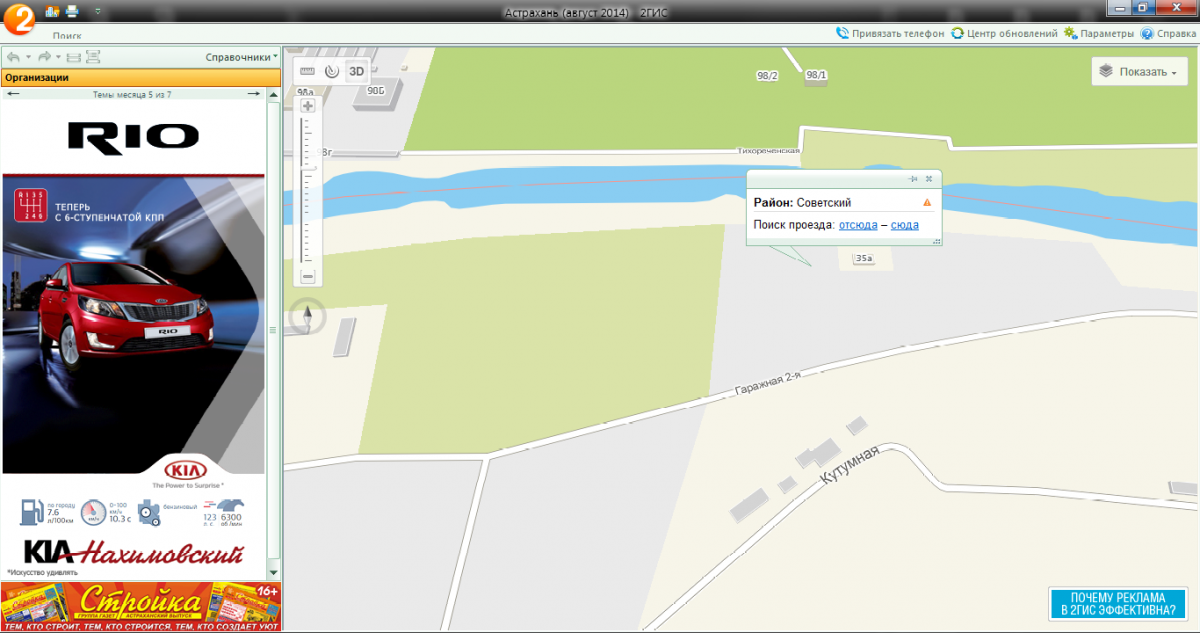
Task: Click the collapse cards icon in the panel toolbar
Action: pyautogui.click(x=73, y=57)
